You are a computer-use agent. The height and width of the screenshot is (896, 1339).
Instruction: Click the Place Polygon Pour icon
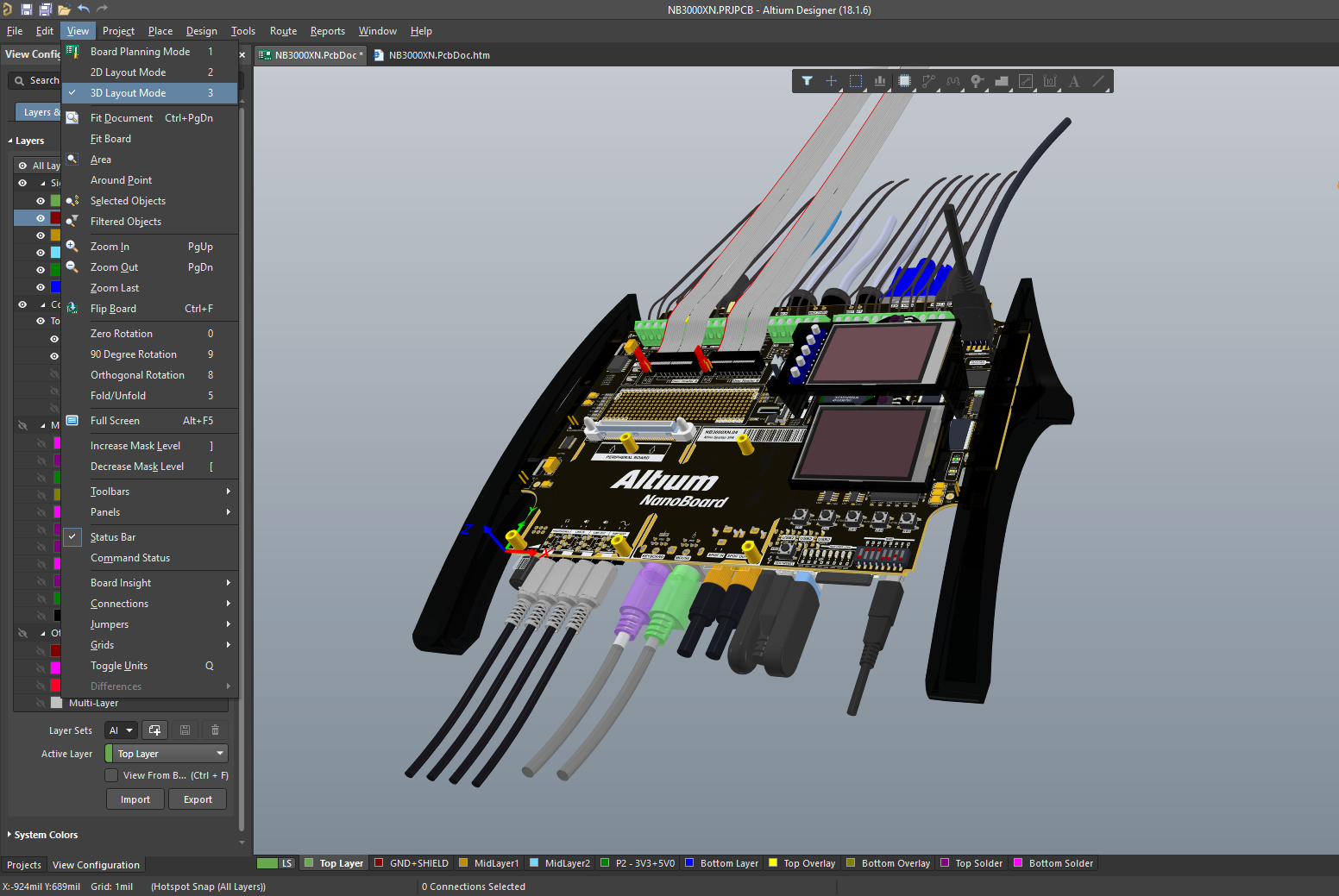(1002, 81)
